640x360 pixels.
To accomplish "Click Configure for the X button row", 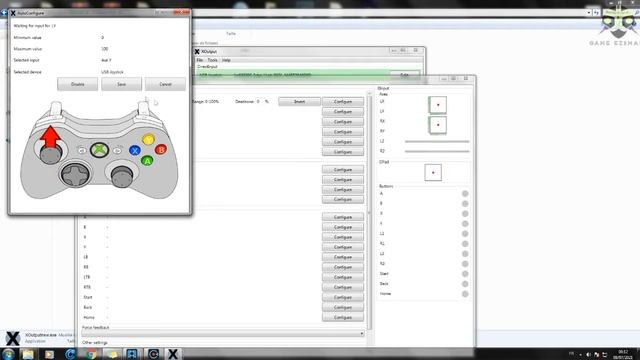I will click(x=343, y=237).
